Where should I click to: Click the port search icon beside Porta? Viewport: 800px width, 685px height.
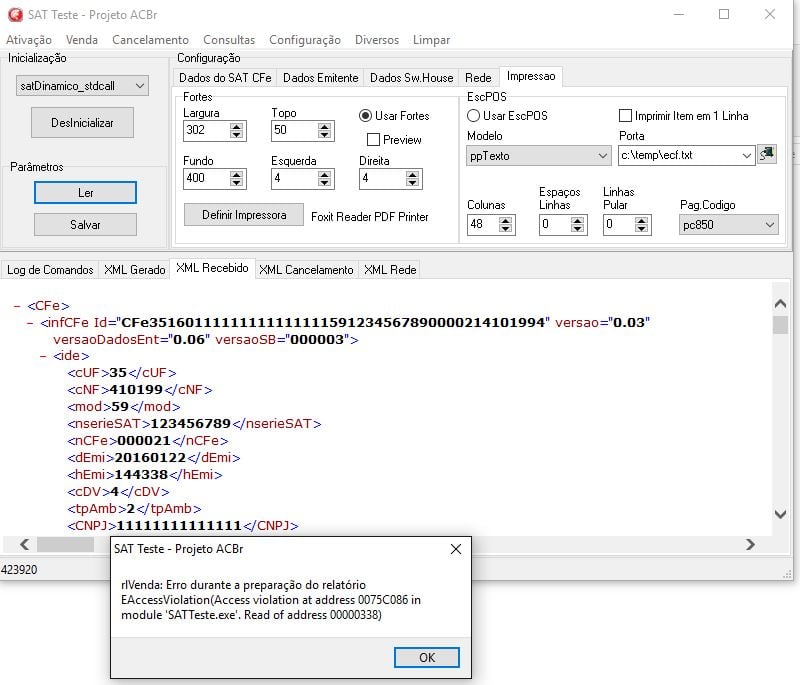click(767, 154)
